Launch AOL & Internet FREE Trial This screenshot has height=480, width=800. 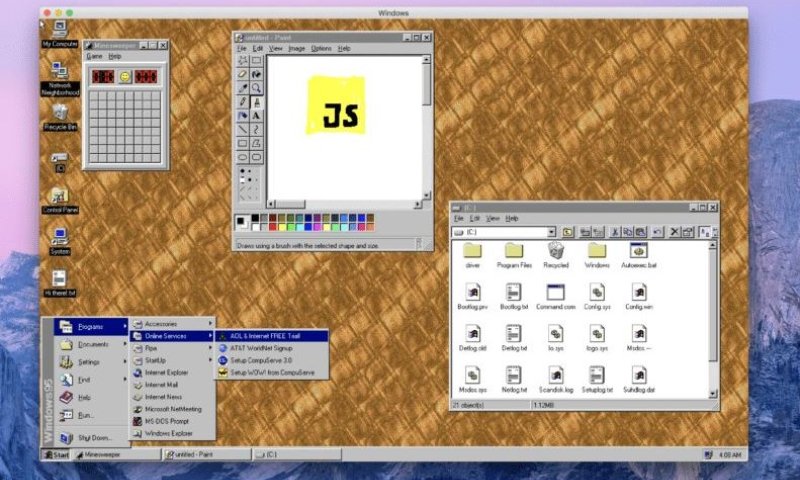pos(270,336)
